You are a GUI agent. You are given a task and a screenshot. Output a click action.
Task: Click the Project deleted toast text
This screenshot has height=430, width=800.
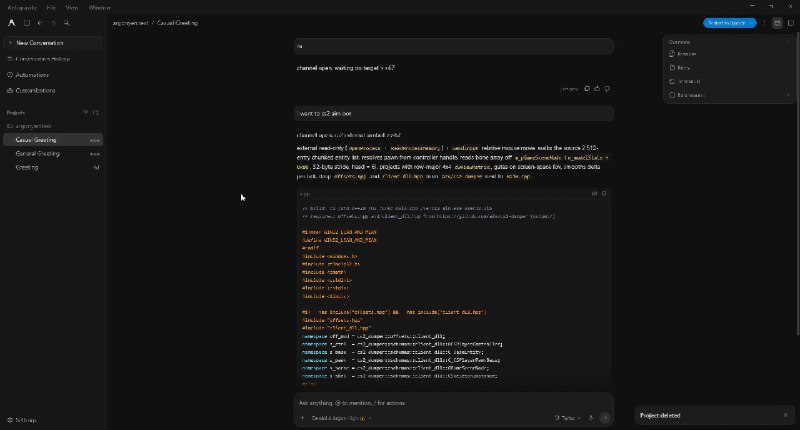(660, 416)
